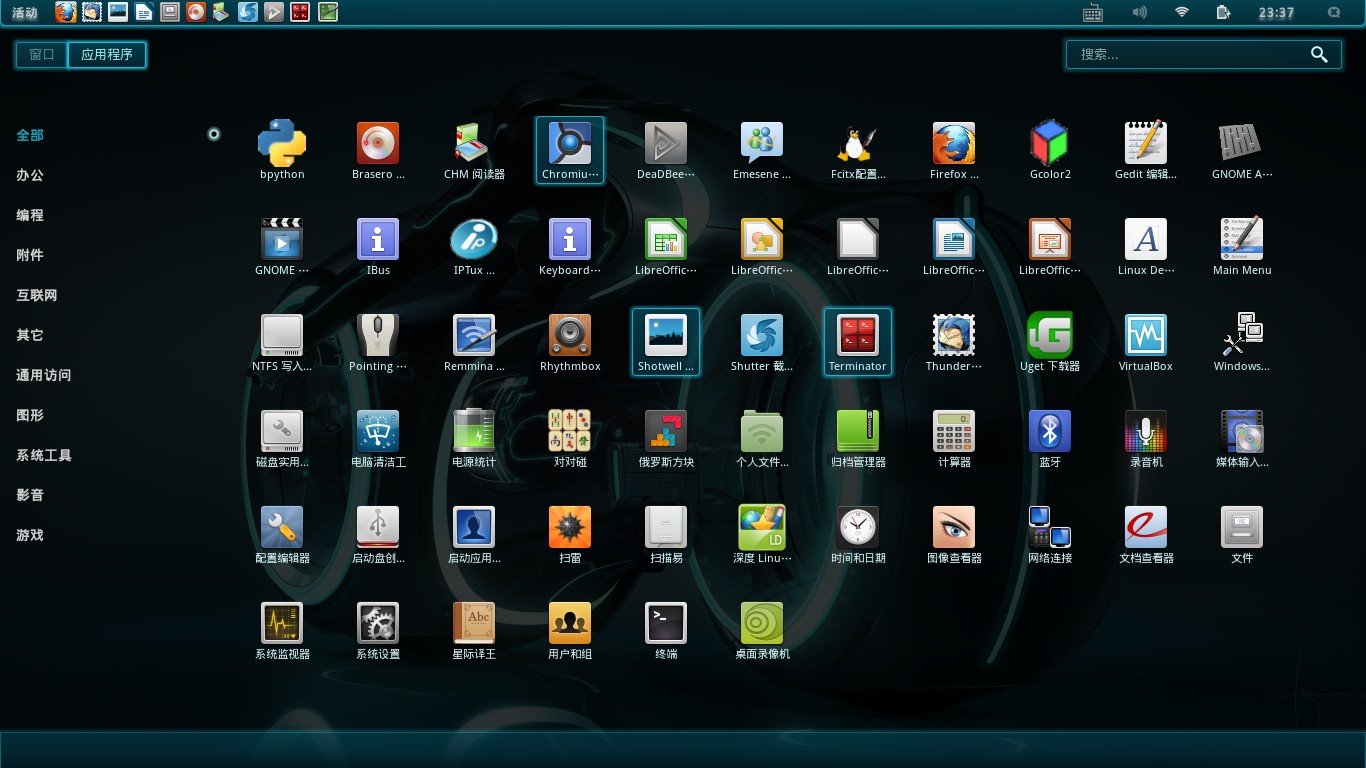Launch Shotwell photo manager from grid

click(666, 343)
